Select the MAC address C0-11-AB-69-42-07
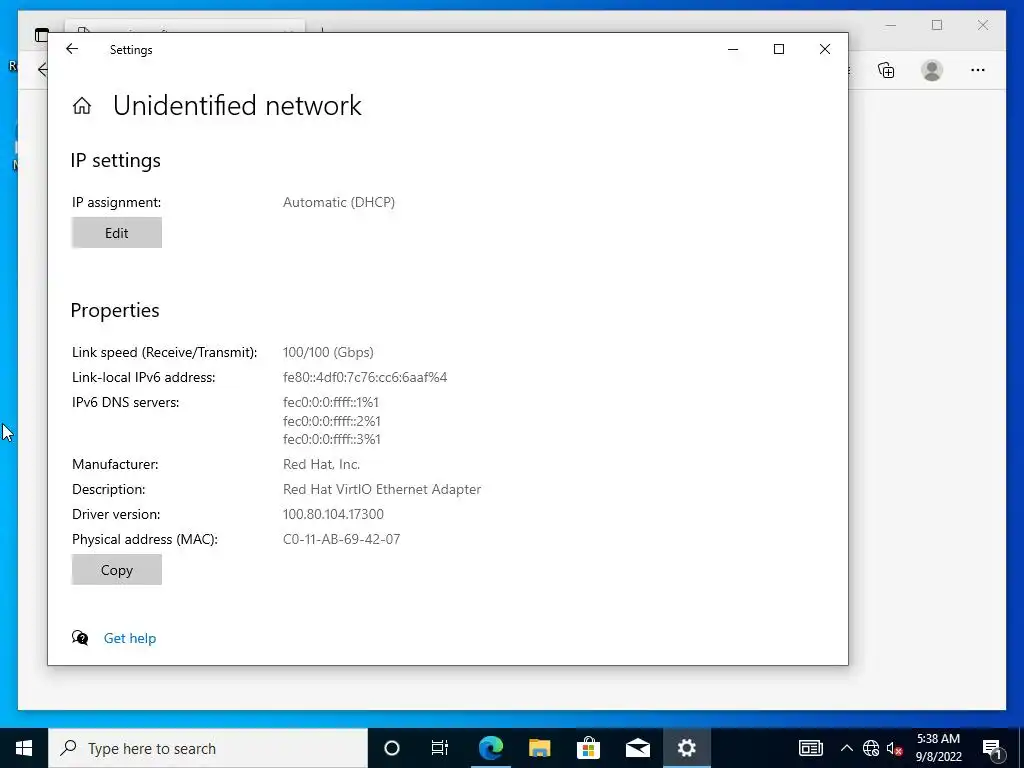This screenshot has width=1024, height=768. tap(342, 539)
